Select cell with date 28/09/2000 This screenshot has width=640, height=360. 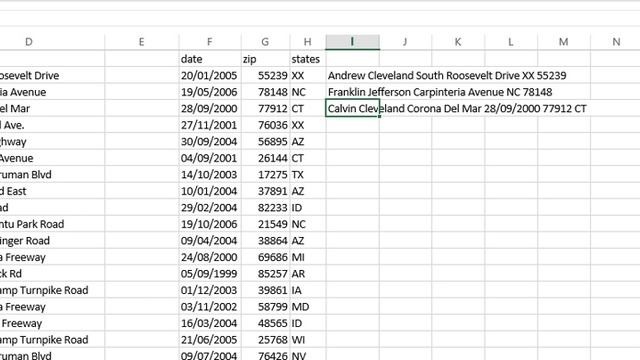210,109
